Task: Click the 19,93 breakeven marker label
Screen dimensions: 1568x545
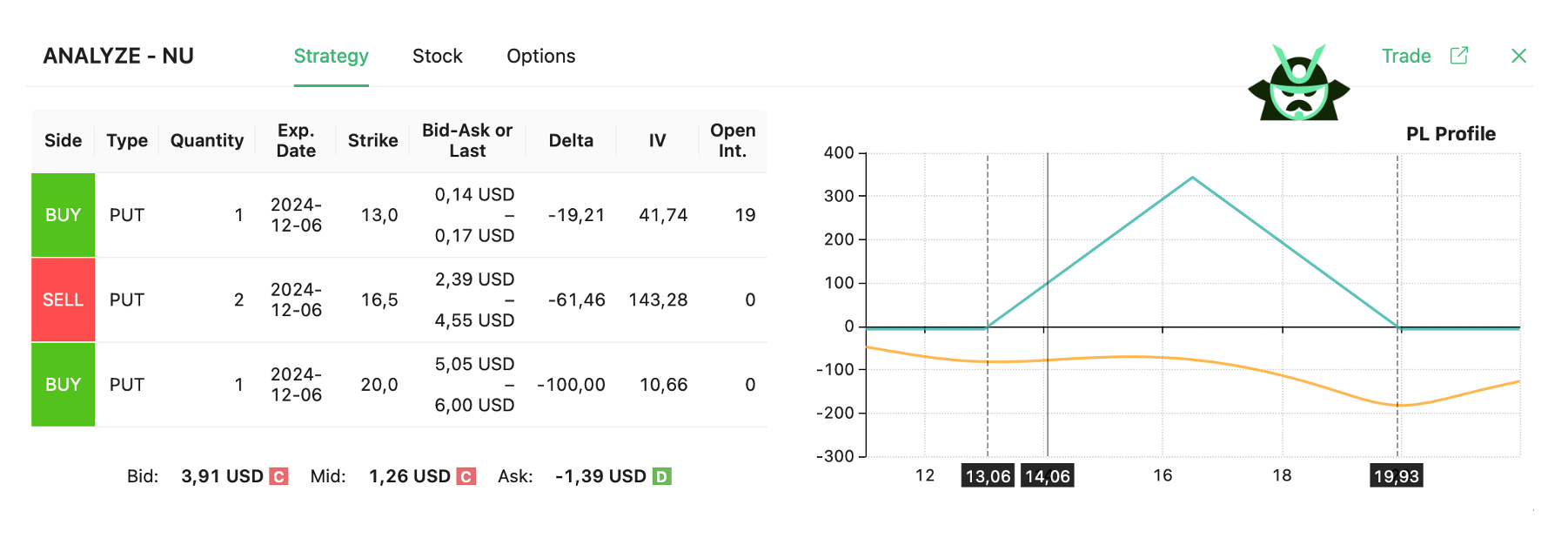Action: coord(1397,476)
